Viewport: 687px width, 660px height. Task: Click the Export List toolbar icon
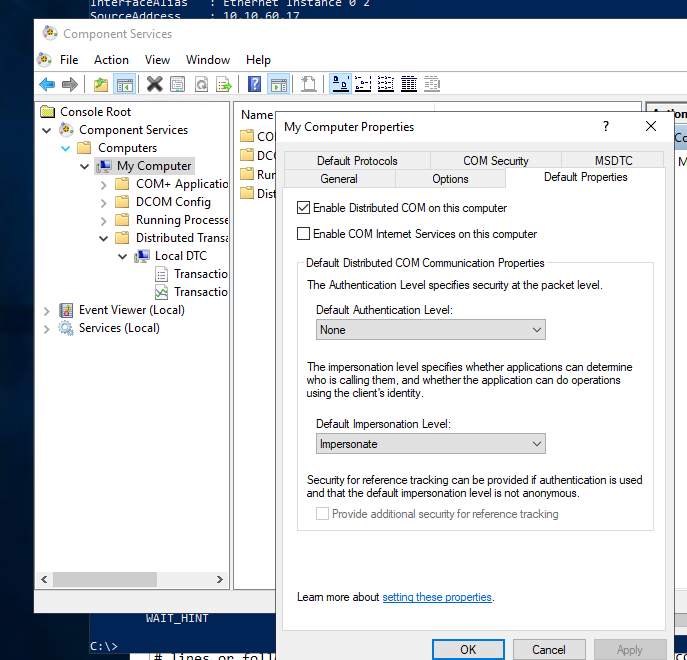[x=224, y=84]
